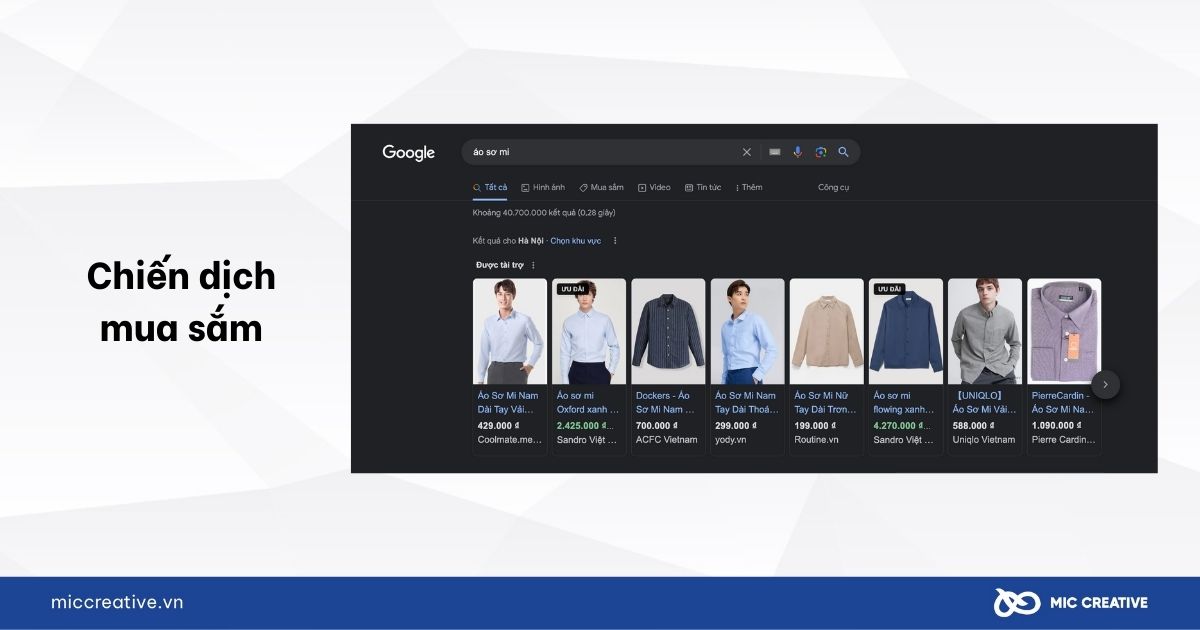Open the Video results tab
Image resolution: width=1200 pixels, height=630 pixels.
click(x=654, y=187)
